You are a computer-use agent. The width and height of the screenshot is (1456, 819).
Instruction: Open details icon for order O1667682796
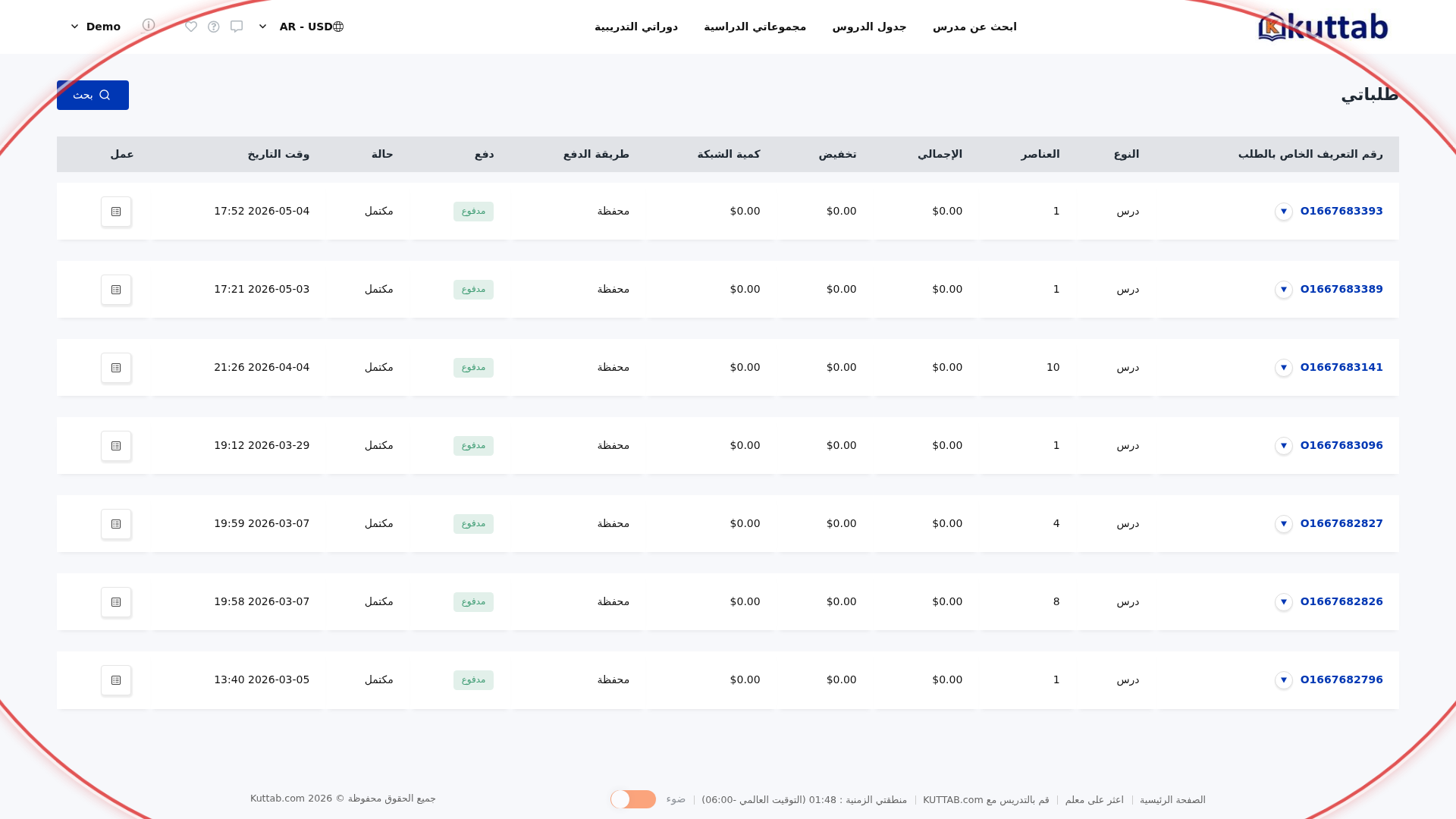click(116, 680)
